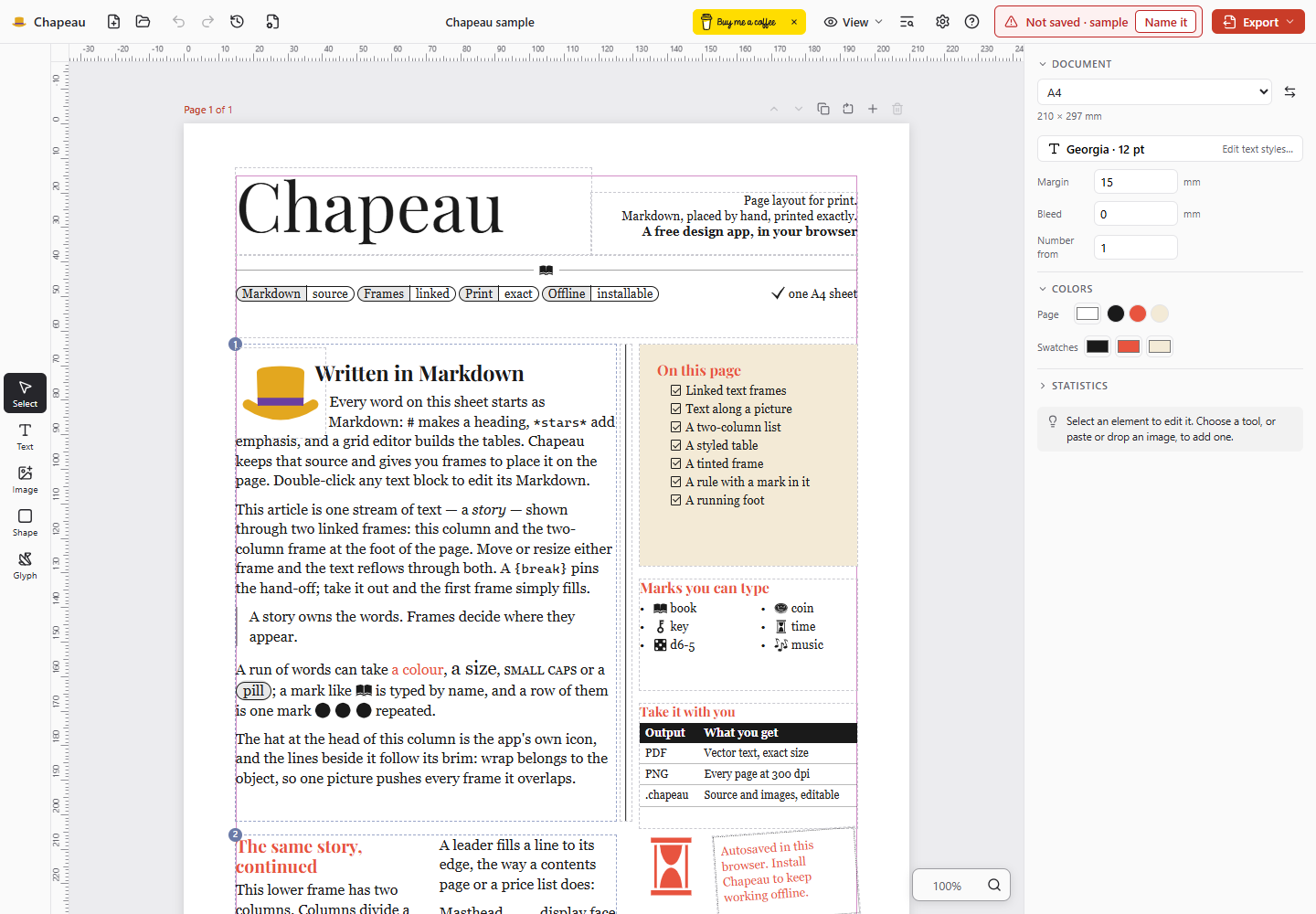
Task: Expand the STATISTICS section
Action: [1073, 386]
